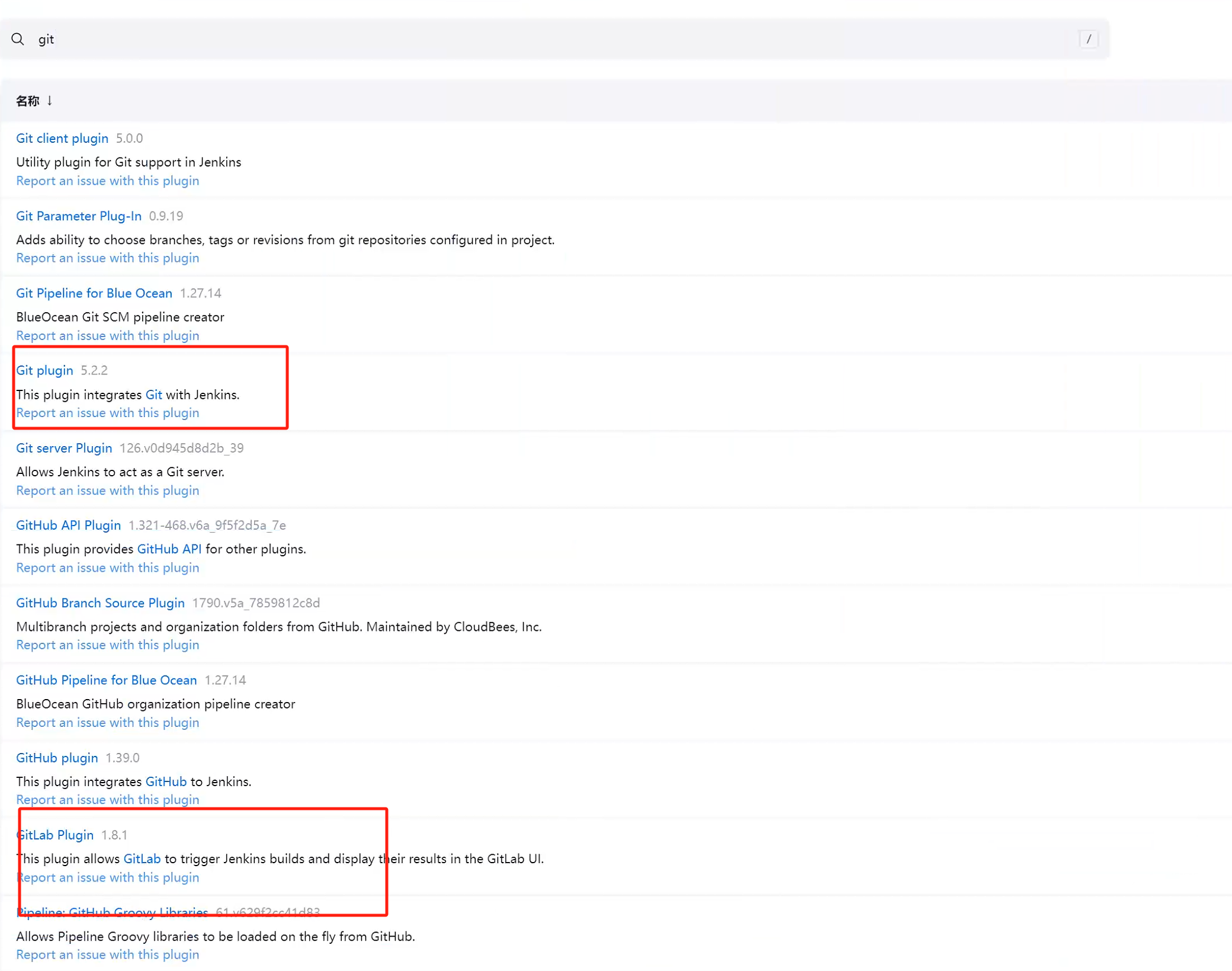Open the Git plugin 5.2.2 link

tap(44, 370)
